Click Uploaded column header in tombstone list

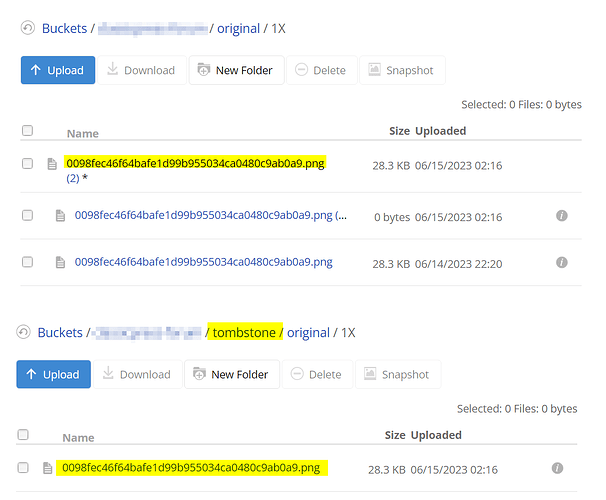(436, 435)
